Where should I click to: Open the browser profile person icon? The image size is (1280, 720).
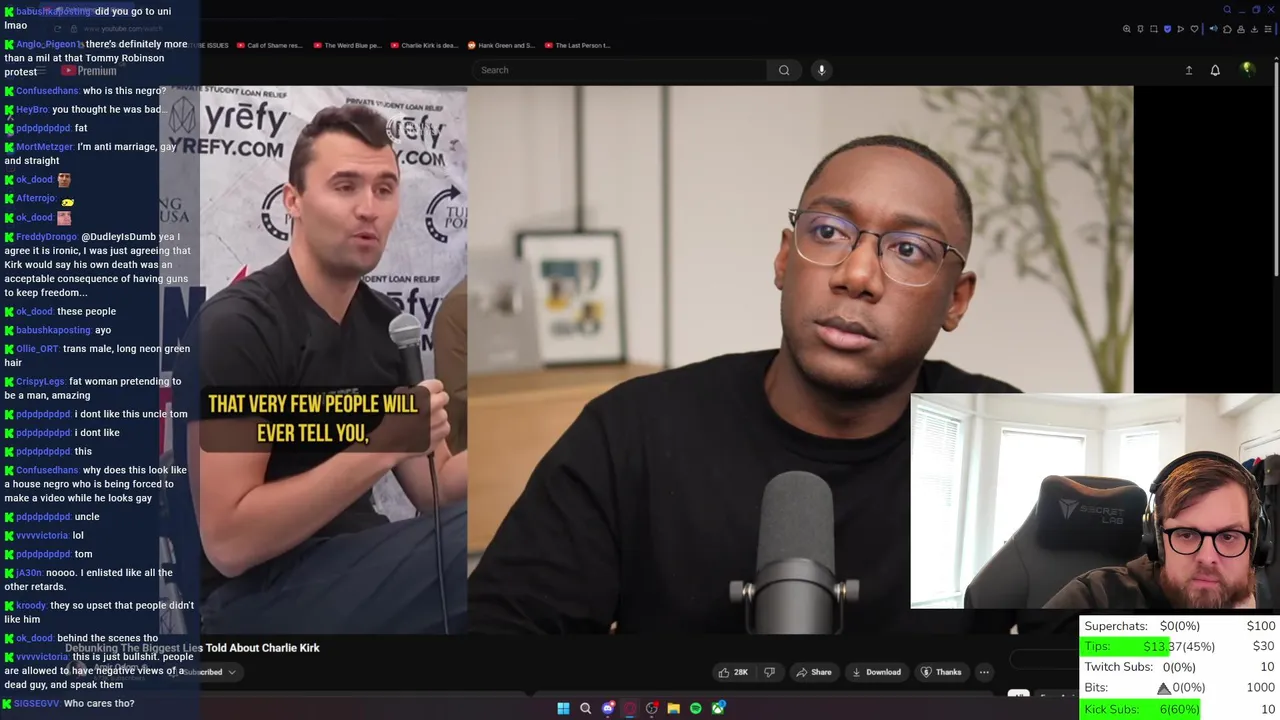tap(1241, 29)
